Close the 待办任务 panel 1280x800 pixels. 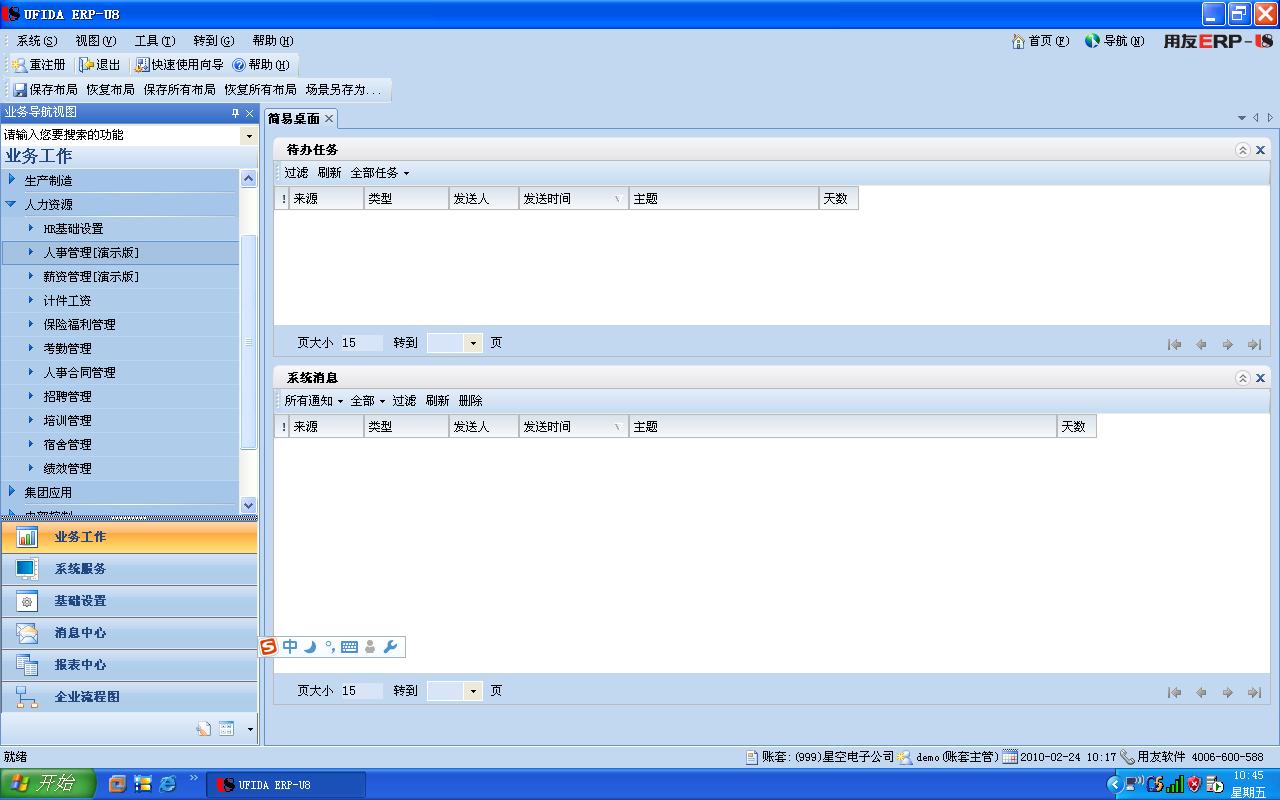point(1261,150)
